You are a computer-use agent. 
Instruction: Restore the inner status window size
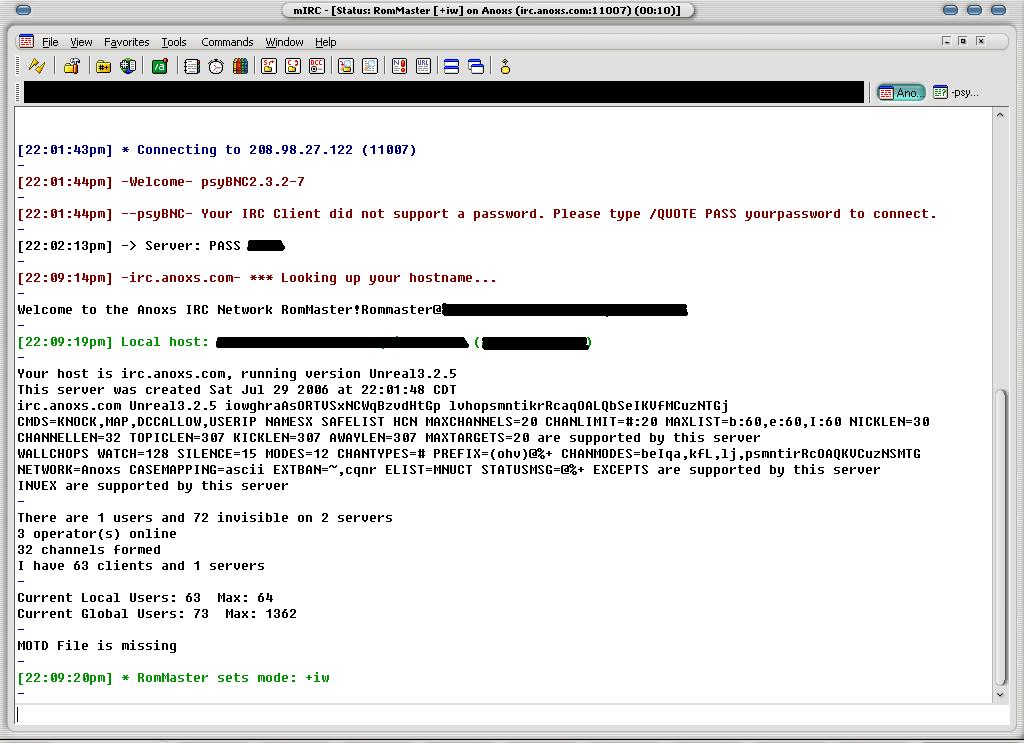click(x=963, y=41)
